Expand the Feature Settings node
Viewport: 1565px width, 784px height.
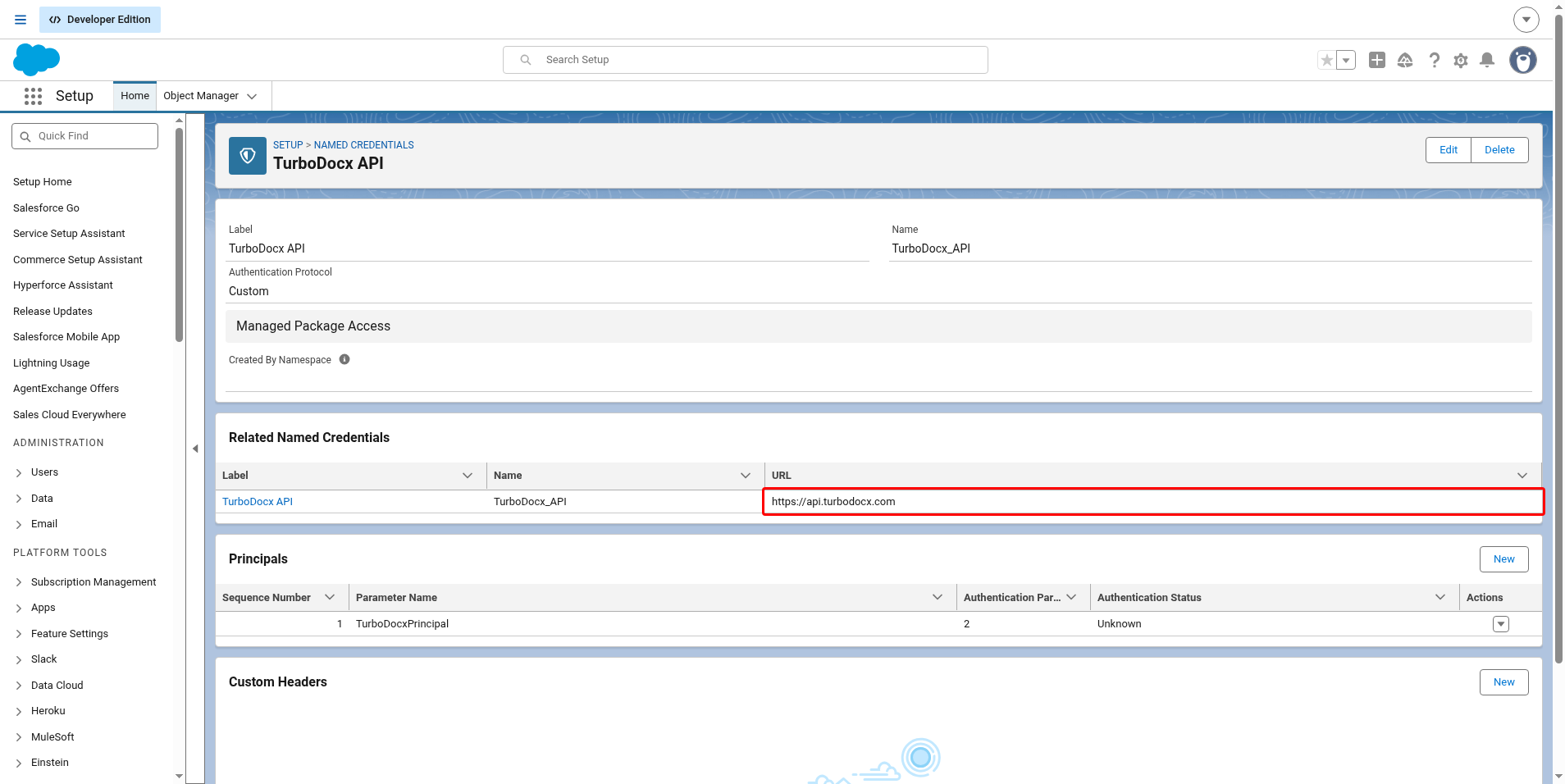click(19, 634)
